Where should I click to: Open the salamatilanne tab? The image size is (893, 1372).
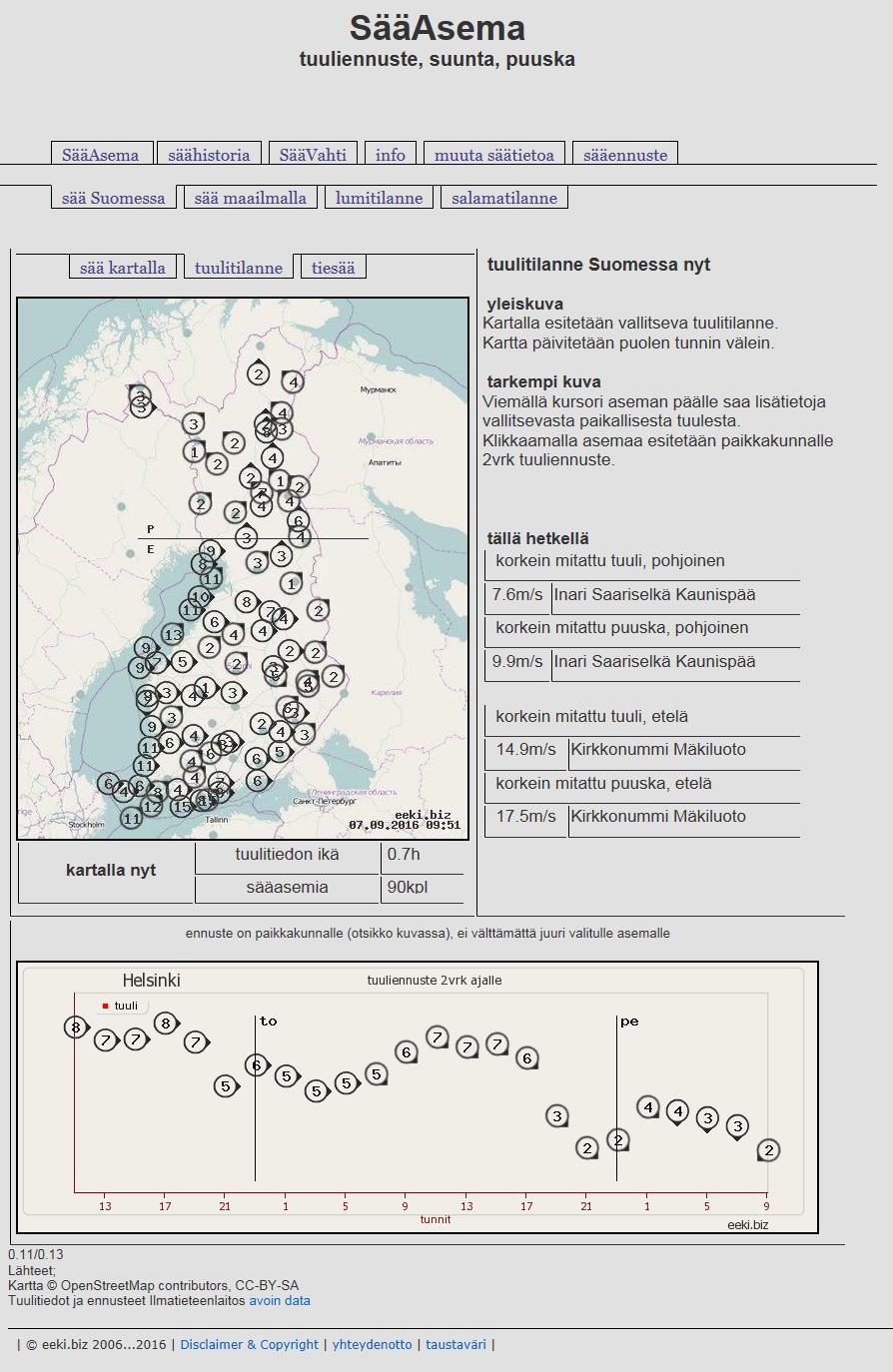[x=504, y=197]
